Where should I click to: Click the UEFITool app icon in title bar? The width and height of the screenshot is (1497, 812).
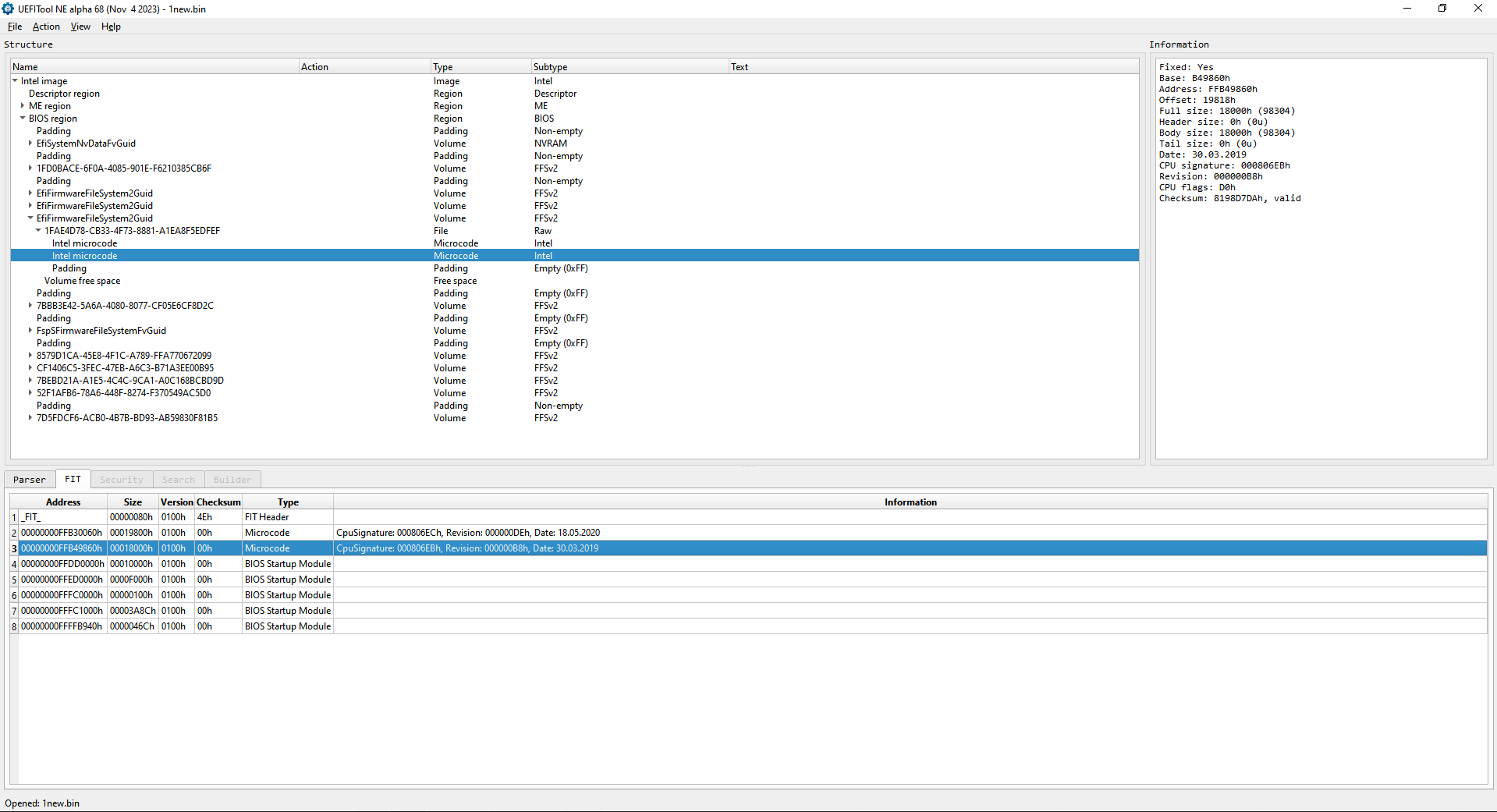click(x=8, y=9)
